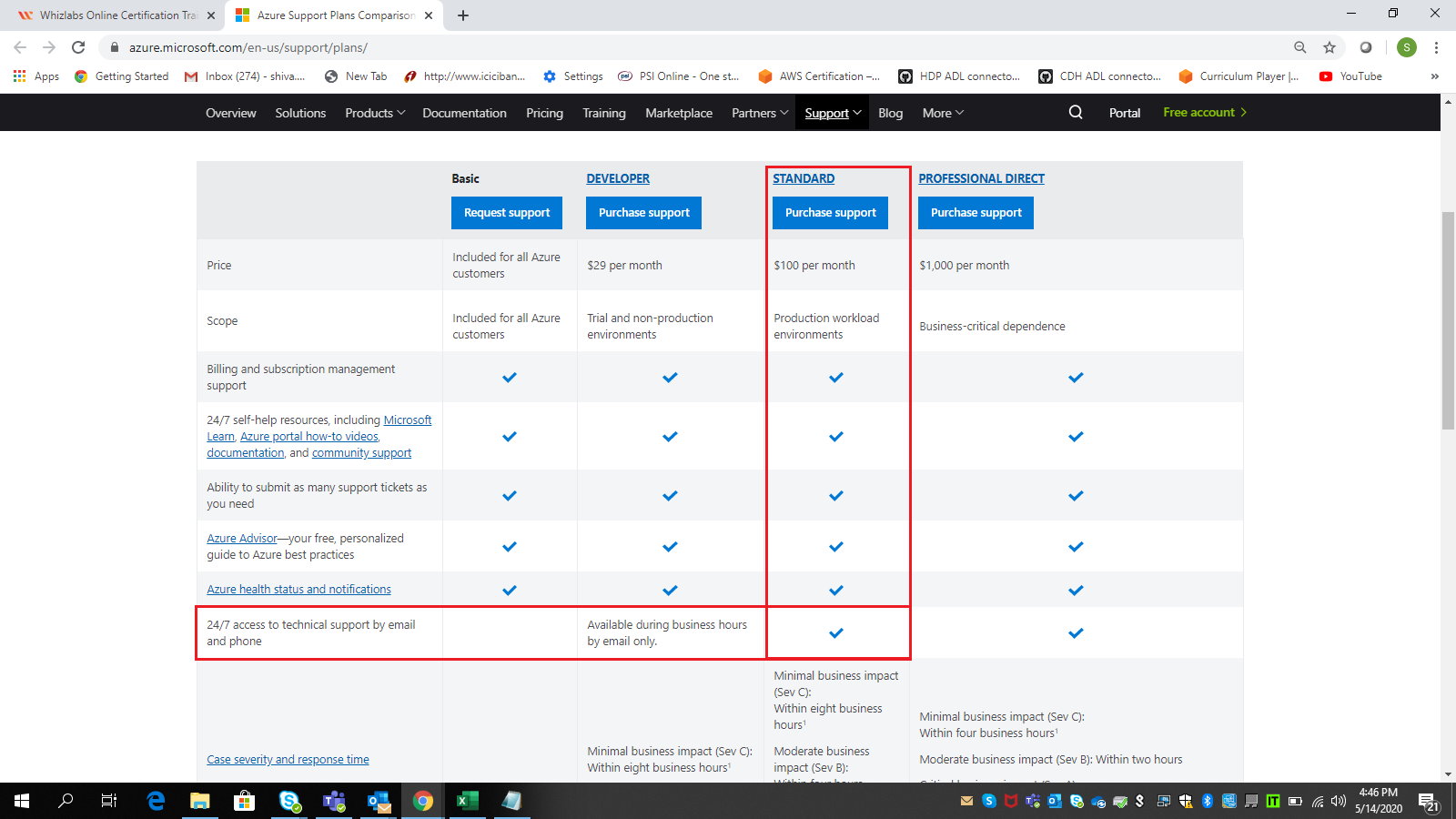
Task: Open Skype from the taskbar
Action: click(289, 801)
